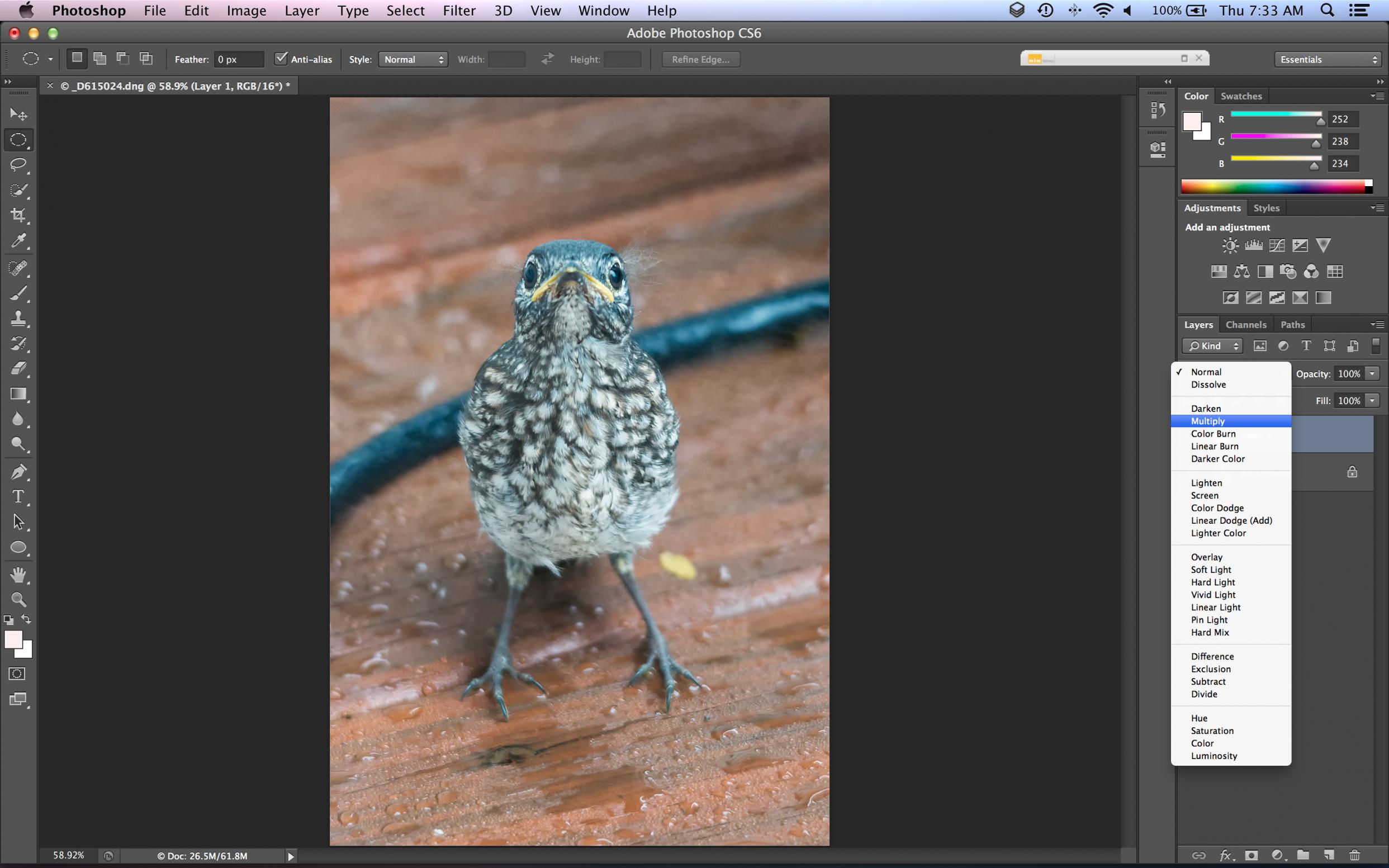
Task: Open the Opacity value dropdown arrow
Action: pyautogui.click(x=1372, y=374)
